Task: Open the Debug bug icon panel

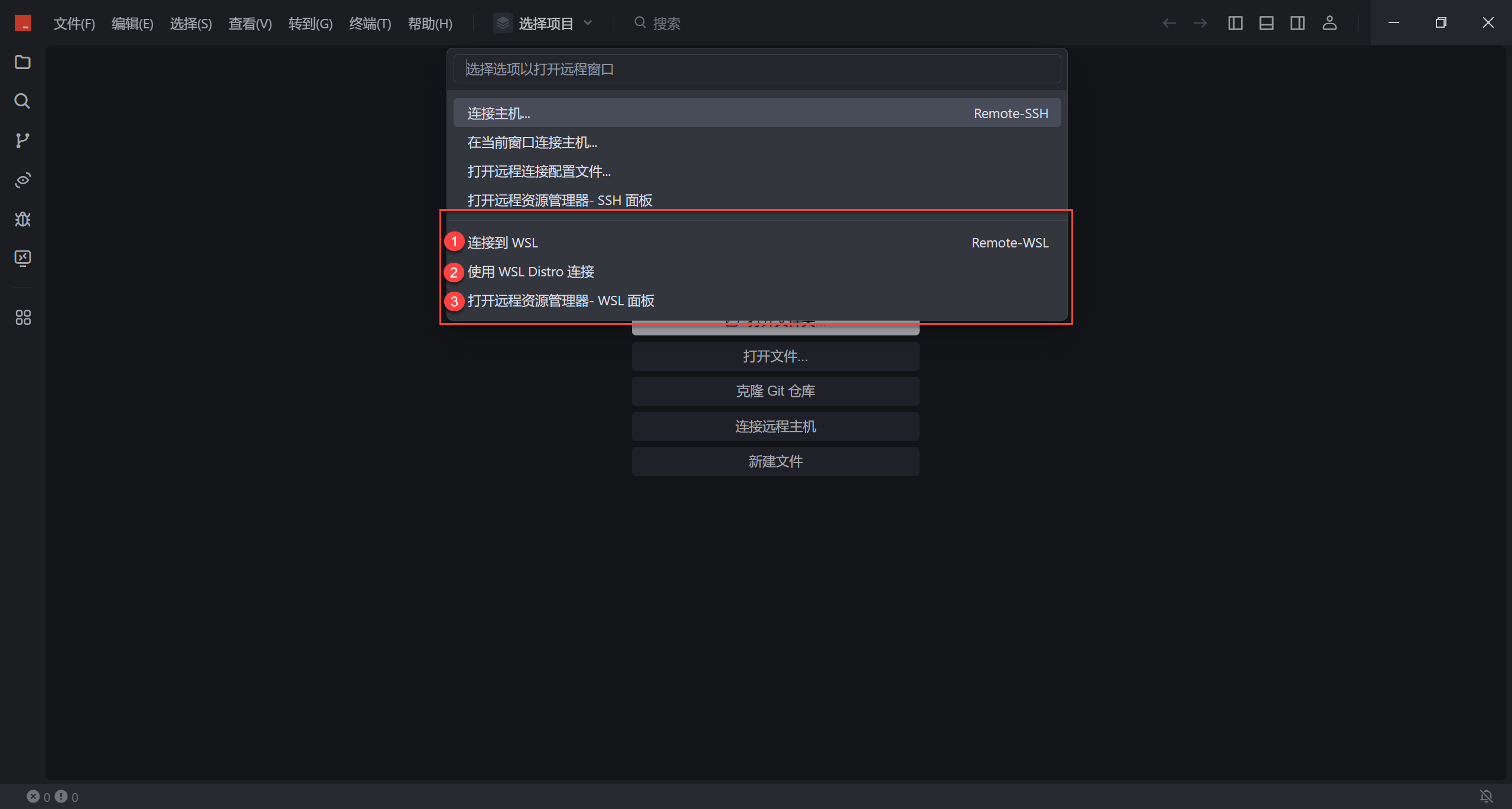Action: pyautogui.click(x=22, y=219)
